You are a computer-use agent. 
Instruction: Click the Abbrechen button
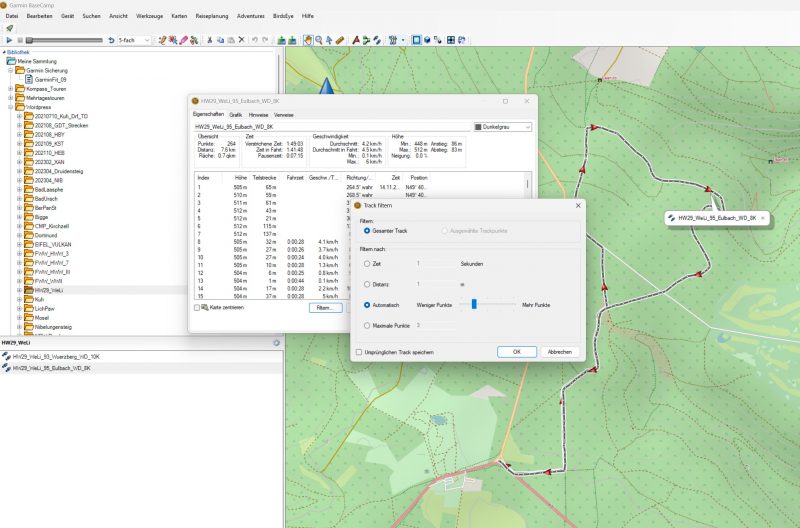(x=560, y=352)
